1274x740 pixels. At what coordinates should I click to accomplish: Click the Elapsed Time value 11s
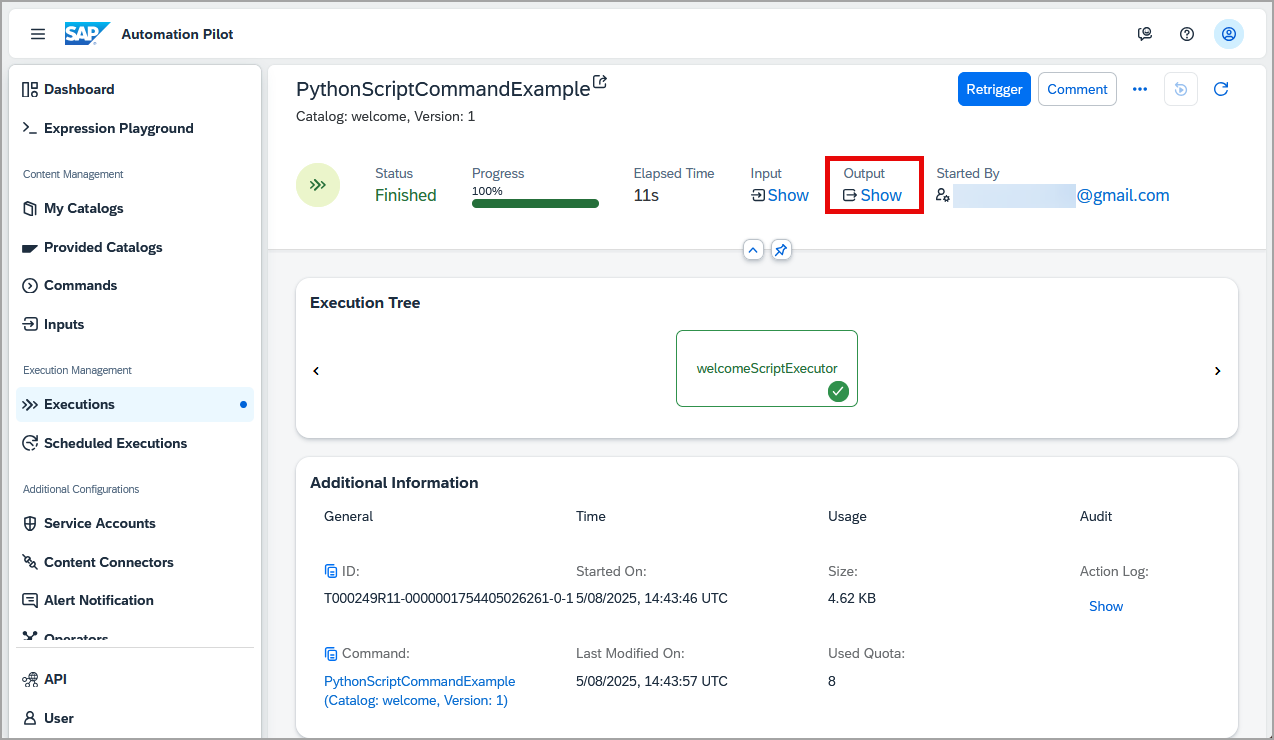tap(646, 195)
